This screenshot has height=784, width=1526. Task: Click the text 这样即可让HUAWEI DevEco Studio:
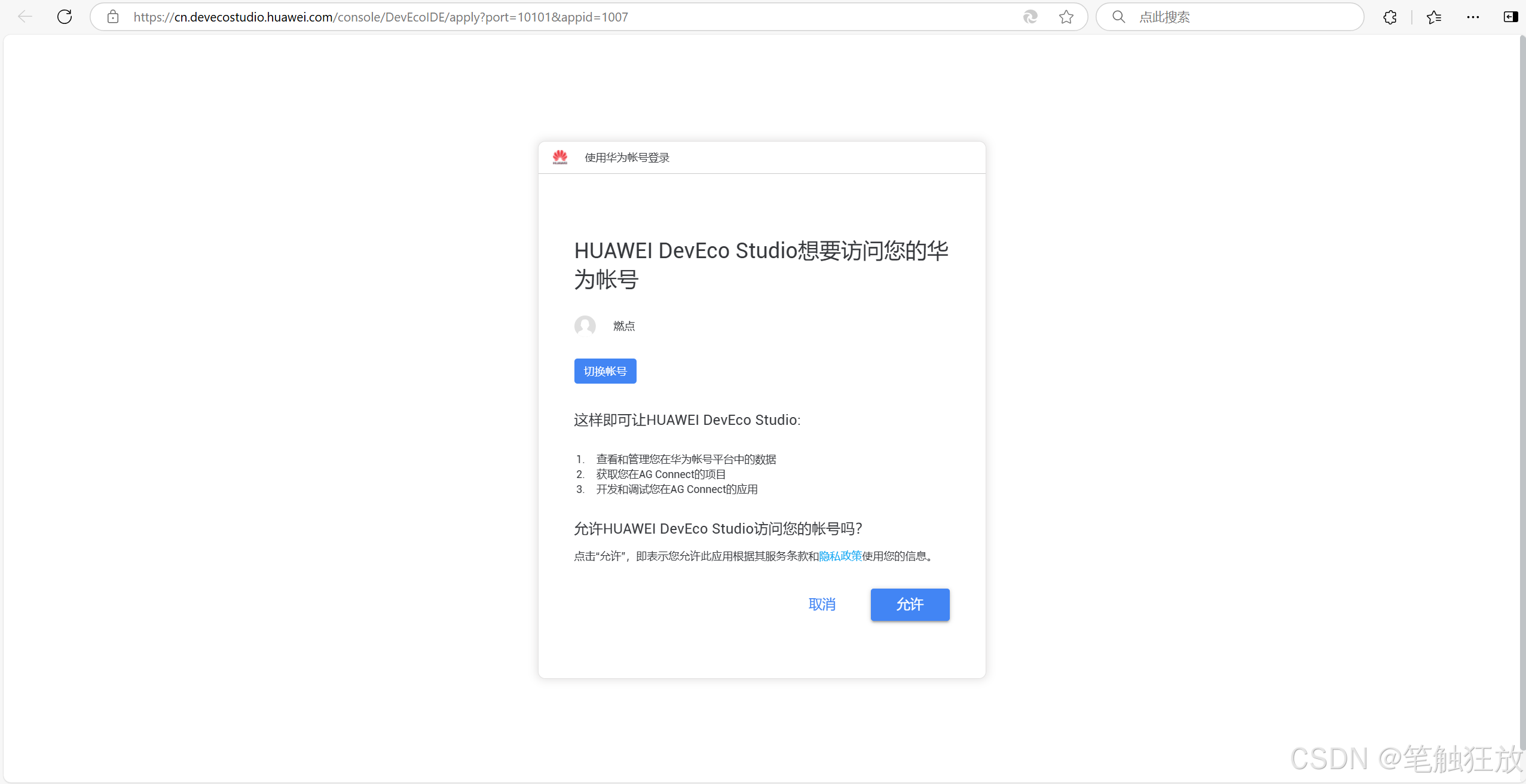click(687, 419)
